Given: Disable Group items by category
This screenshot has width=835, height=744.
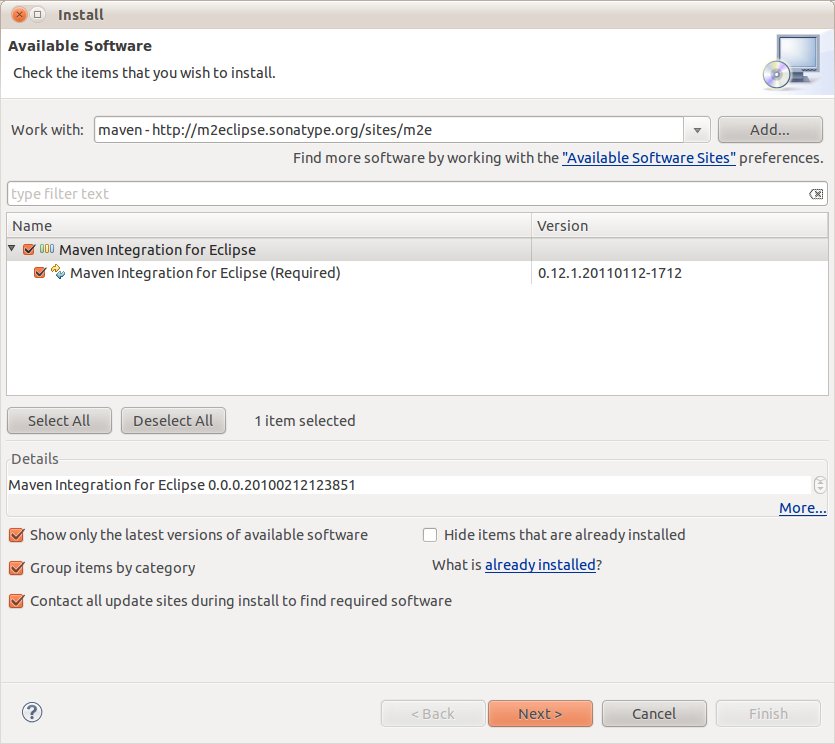Looking at the screenshot, I should (x=17, y=568).
